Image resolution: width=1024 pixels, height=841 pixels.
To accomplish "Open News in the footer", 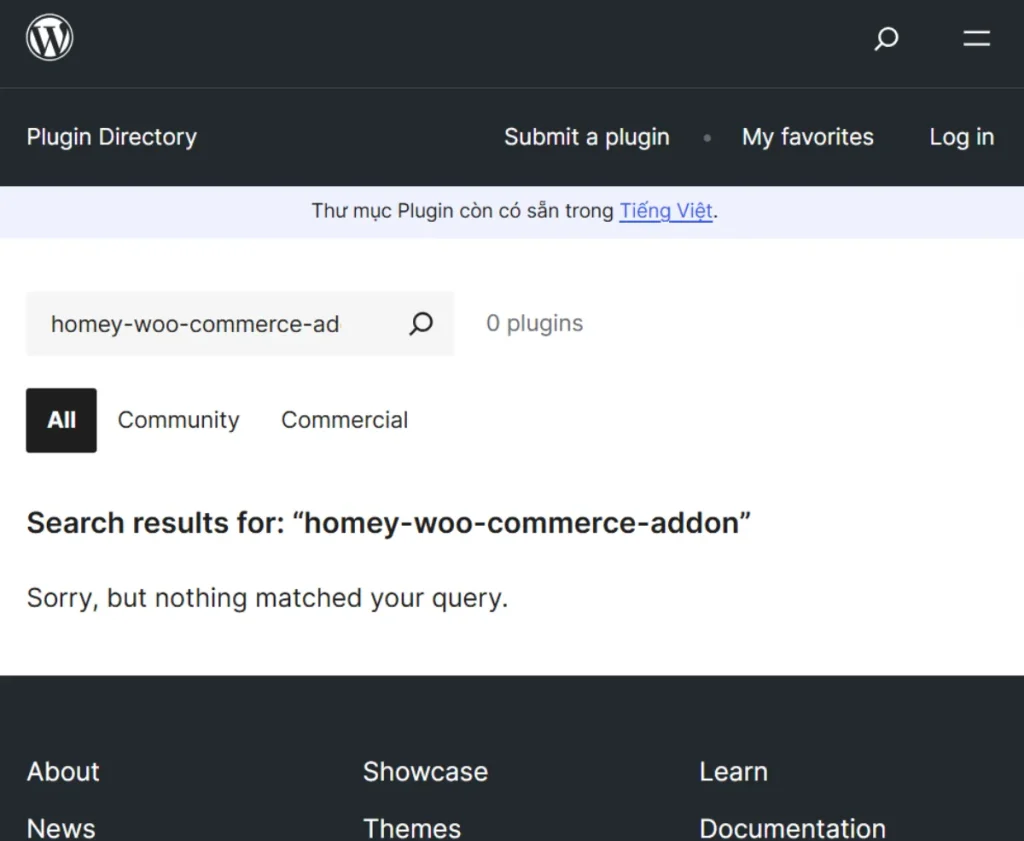I will click(x=61, y=828).
